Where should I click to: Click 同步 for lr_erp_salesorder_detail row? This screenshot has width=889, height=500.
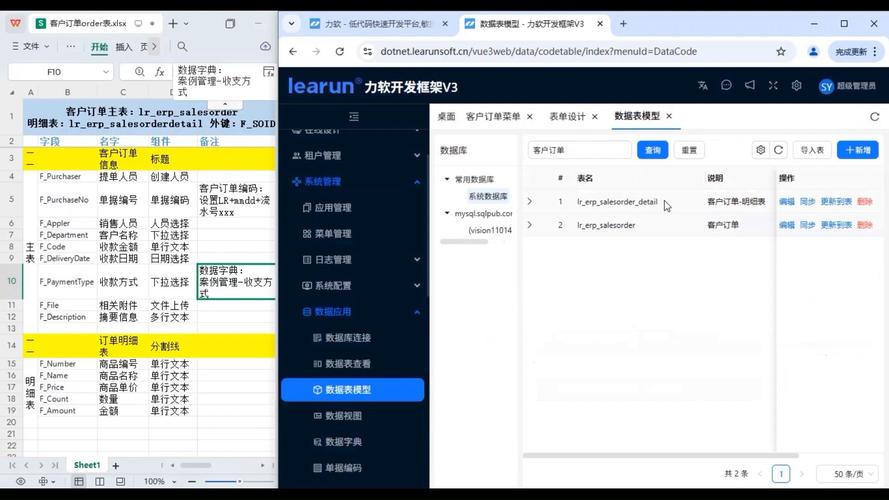click(x=807, y=201)
